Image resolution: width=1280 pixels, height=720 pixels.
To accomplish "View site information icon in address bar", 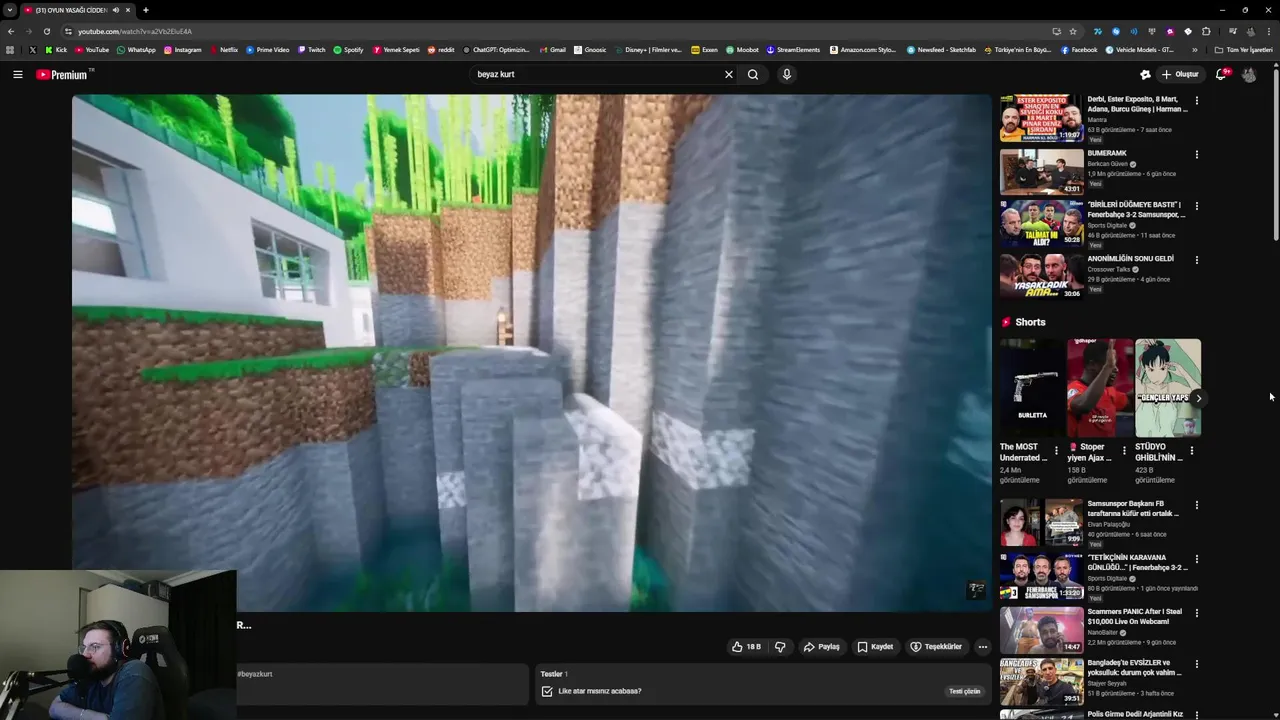I will 68,31.
